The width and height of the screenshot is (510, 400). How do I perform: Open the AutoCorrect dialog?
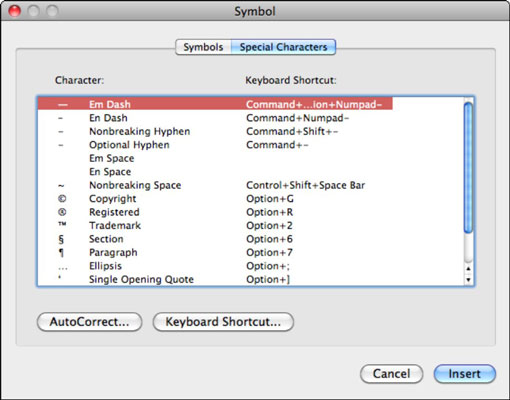pyautogui.click(x=89, y=322)
